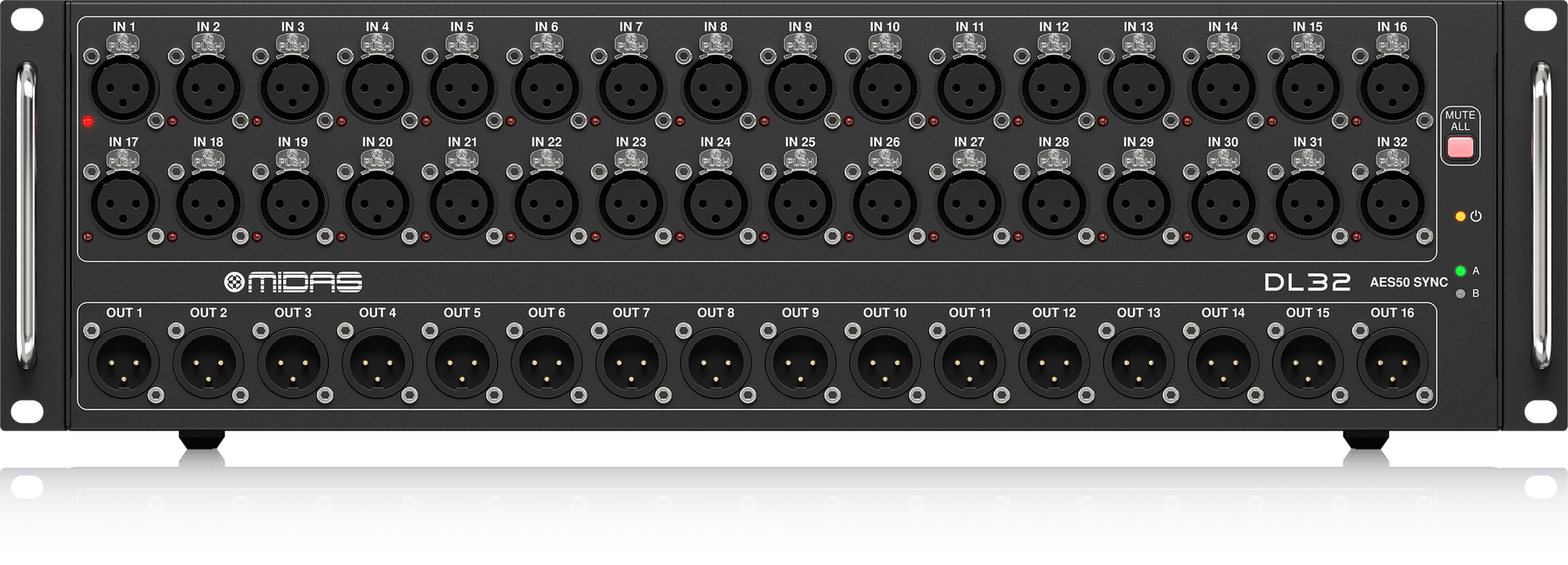The width and height of the screenshot is (1568, 565).
Task: Click the OUT 1 XLR output connector
Action: pyautogui.click(x=124, y=363)
